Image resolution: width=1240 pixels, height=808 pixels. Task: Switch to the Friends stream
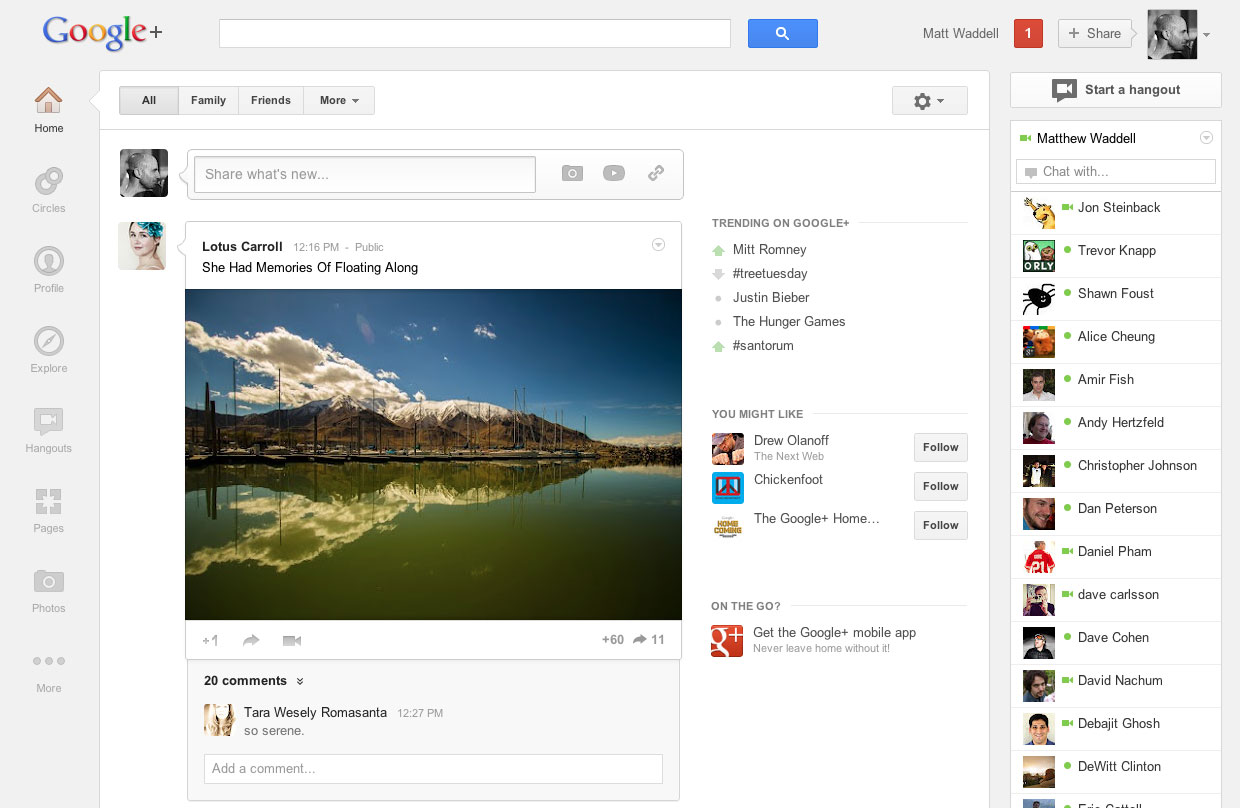[x=270, y=100]
